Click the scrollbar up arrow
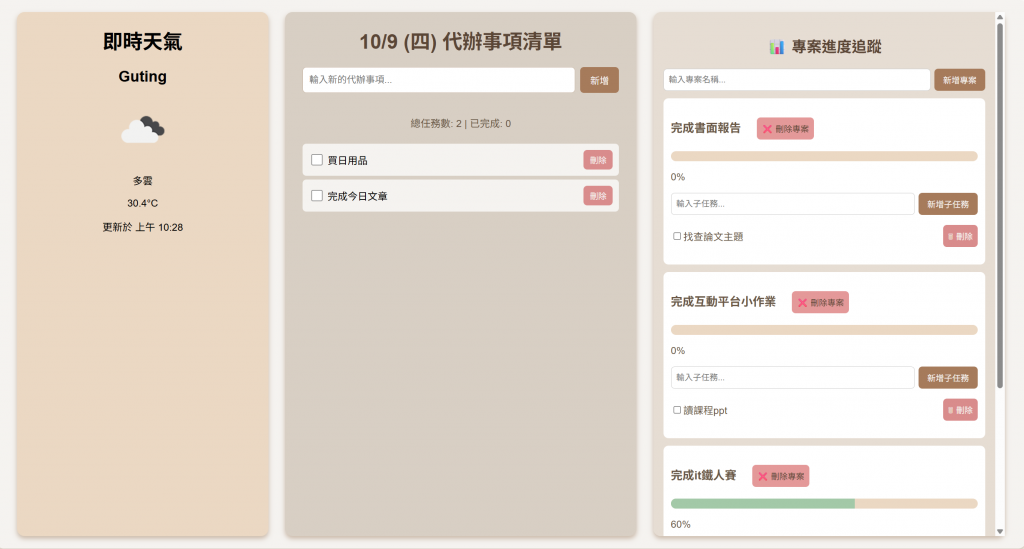1024x549 pixels. click(x=1000, y=17)
